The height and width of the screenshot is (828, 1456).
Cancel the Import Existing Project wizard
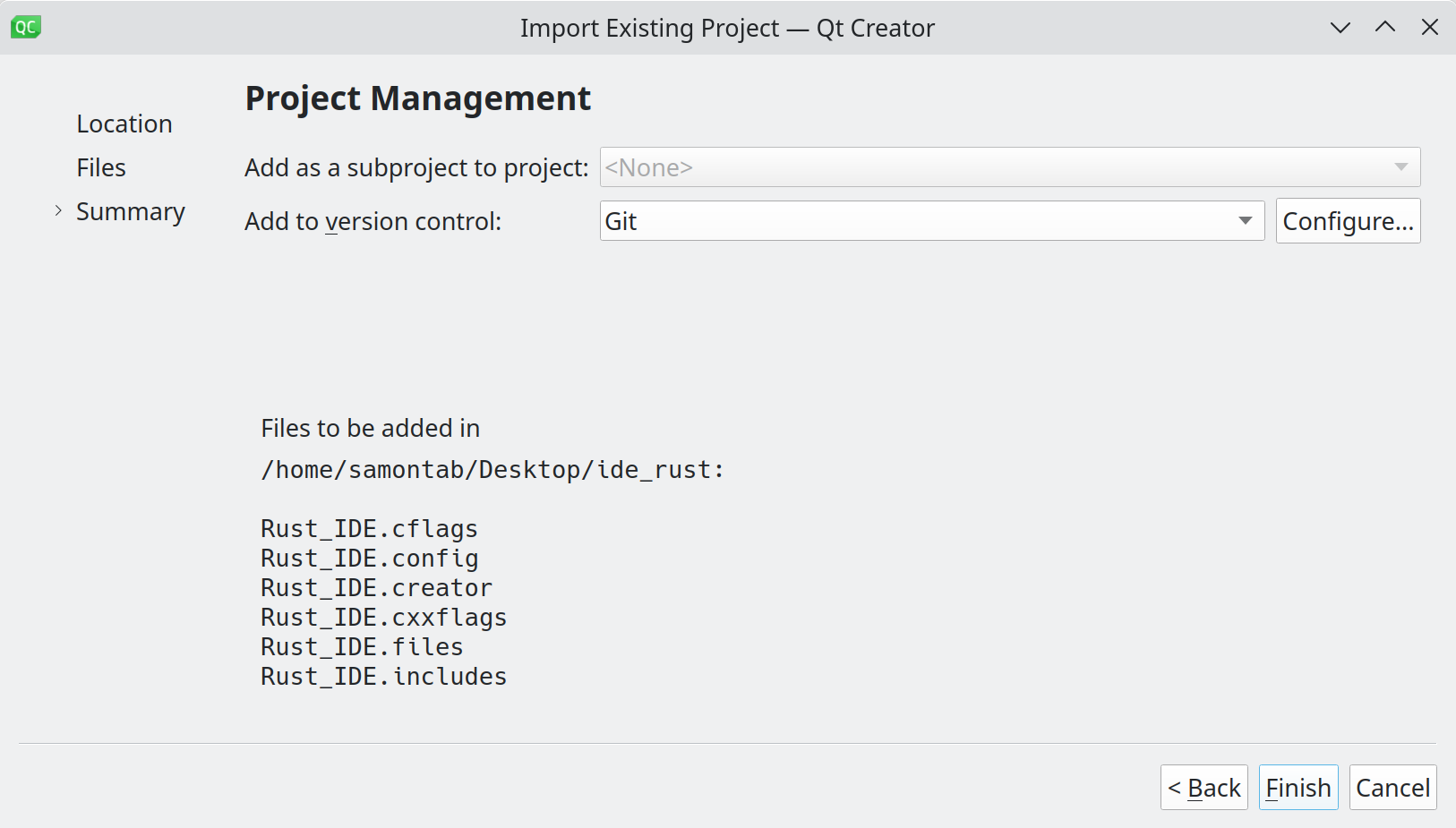(x=1392, y=787)
